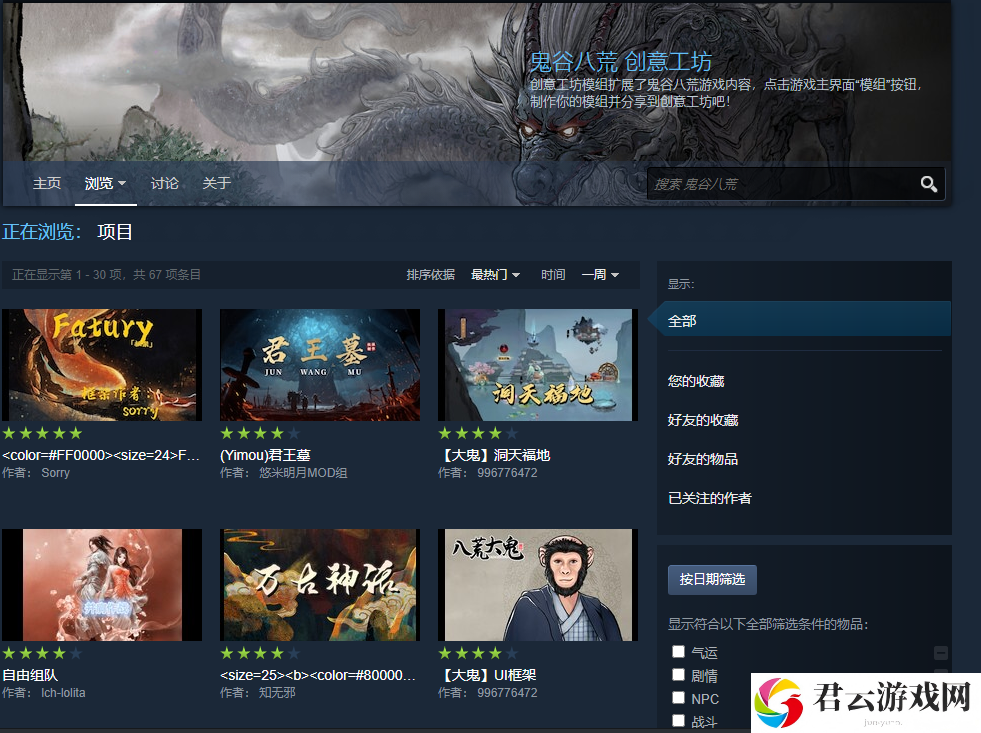Image resolution: width=981 pixels, height=733 pixels.
Task: Click the 时间 label
Action: pos(553,275)
